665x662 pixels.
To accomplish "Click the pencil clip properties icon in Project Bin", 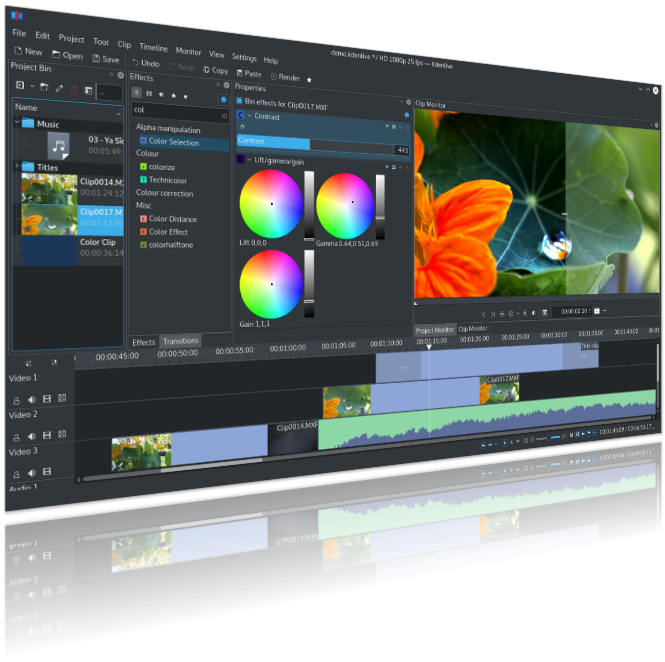I will (59, 88).
